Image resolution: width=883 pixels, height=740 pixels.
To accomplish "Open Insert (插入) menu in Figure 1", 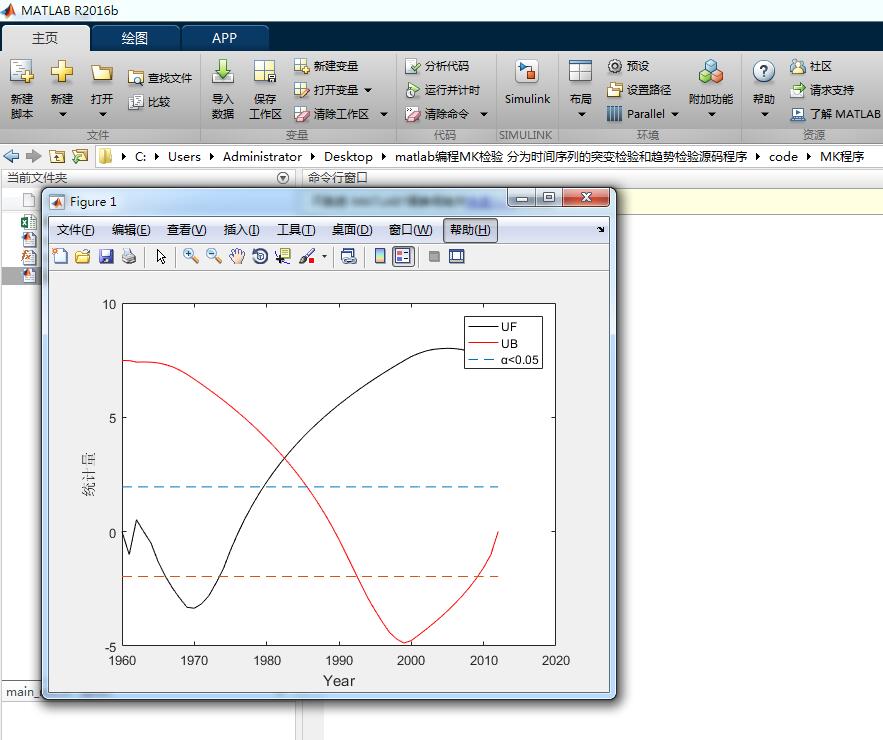I will tap(242, 230).
